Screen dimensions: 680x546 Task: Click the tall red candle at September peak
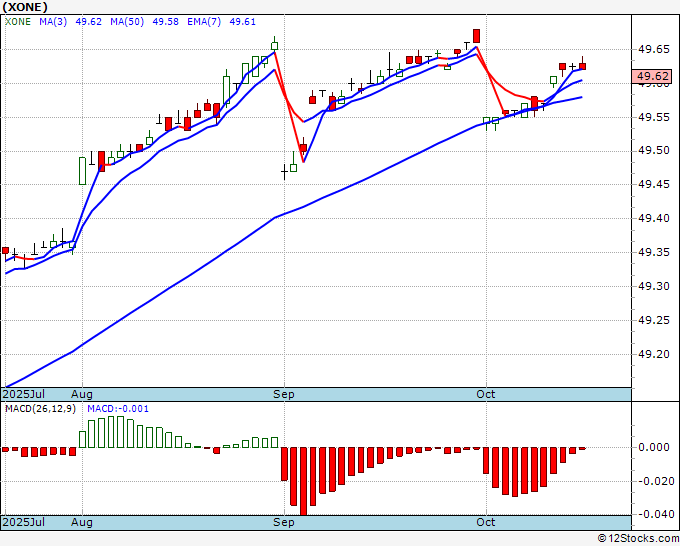477,36
